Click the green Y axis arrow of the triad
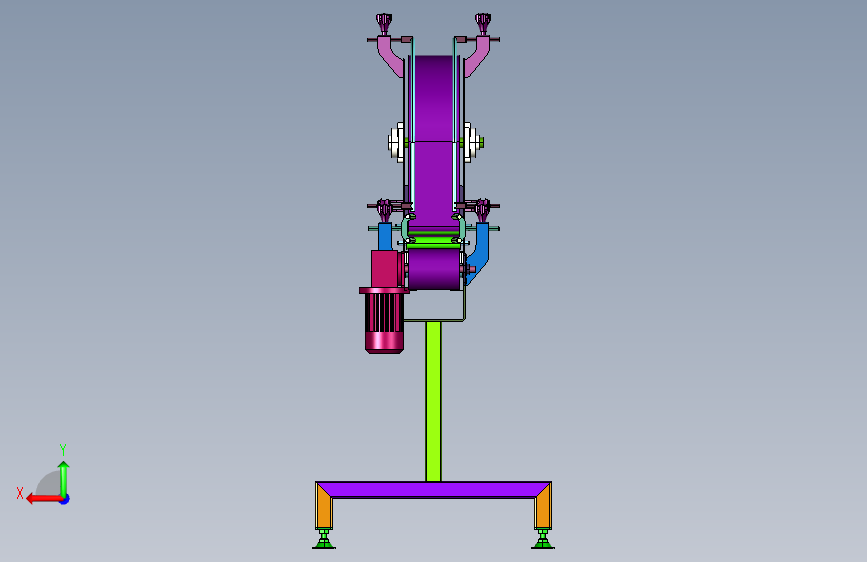 point(64,479)
